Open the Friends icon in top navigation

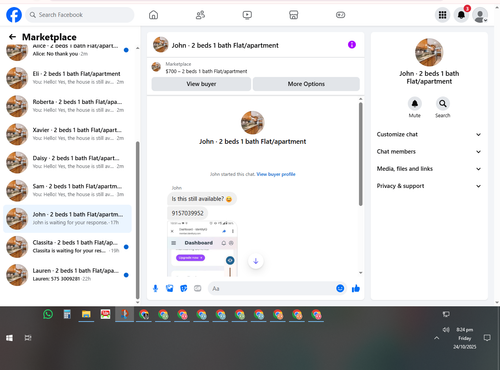click(x=200, y=15)
